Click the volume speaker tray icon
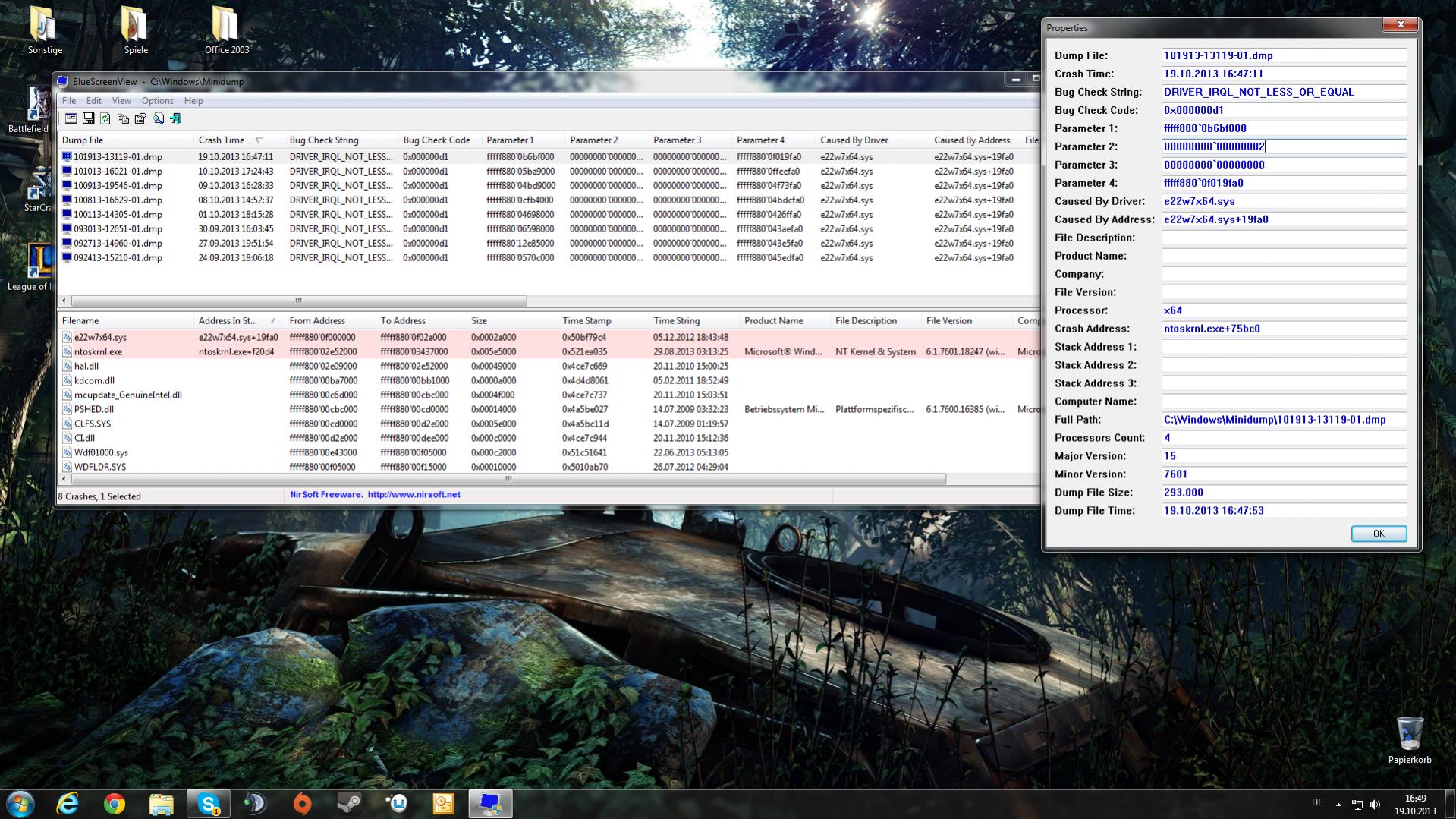This screenshot has height=819, width=1456. point(1375,805)
